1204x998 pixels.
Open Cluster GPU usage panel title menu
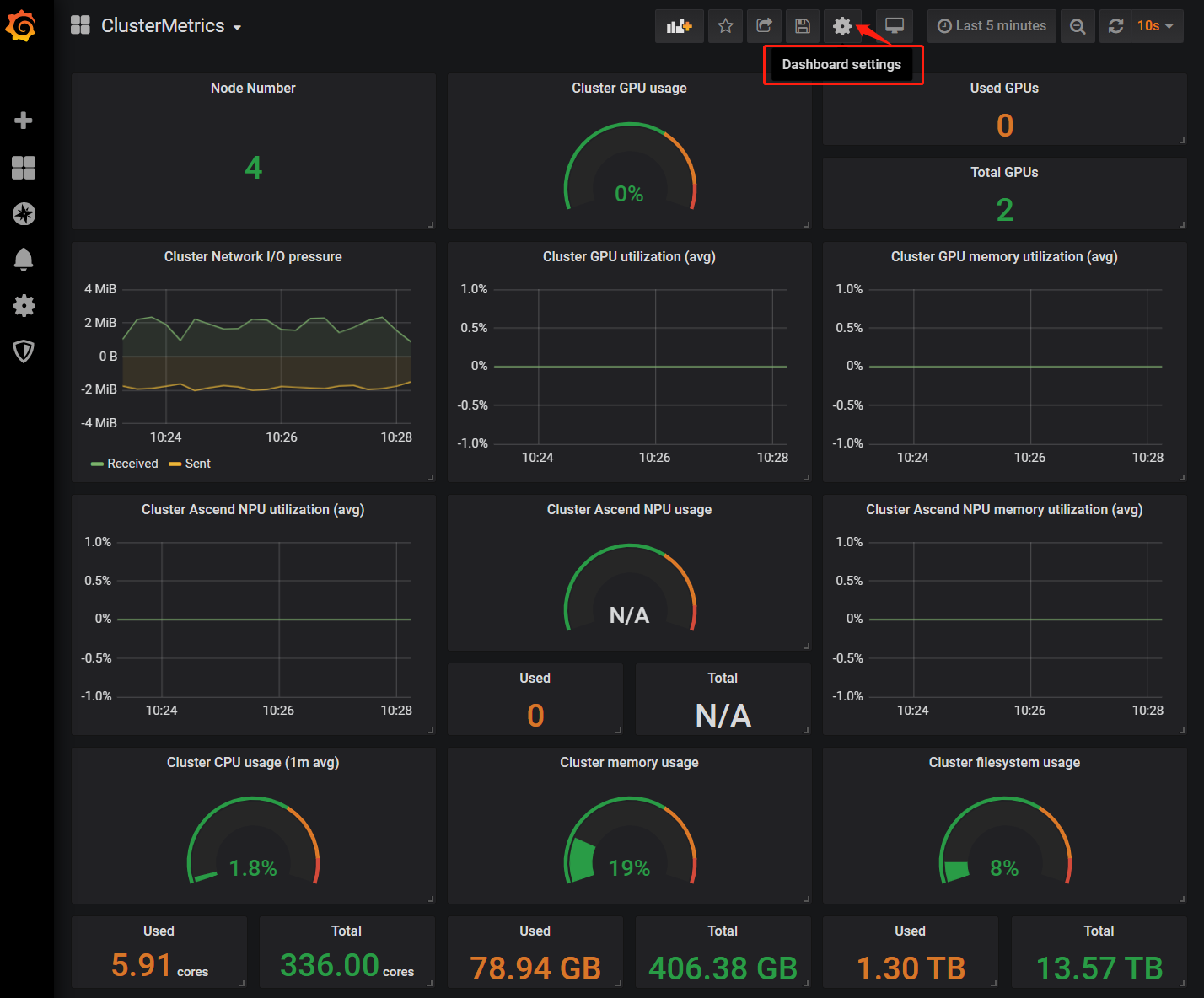click(629, 88)
